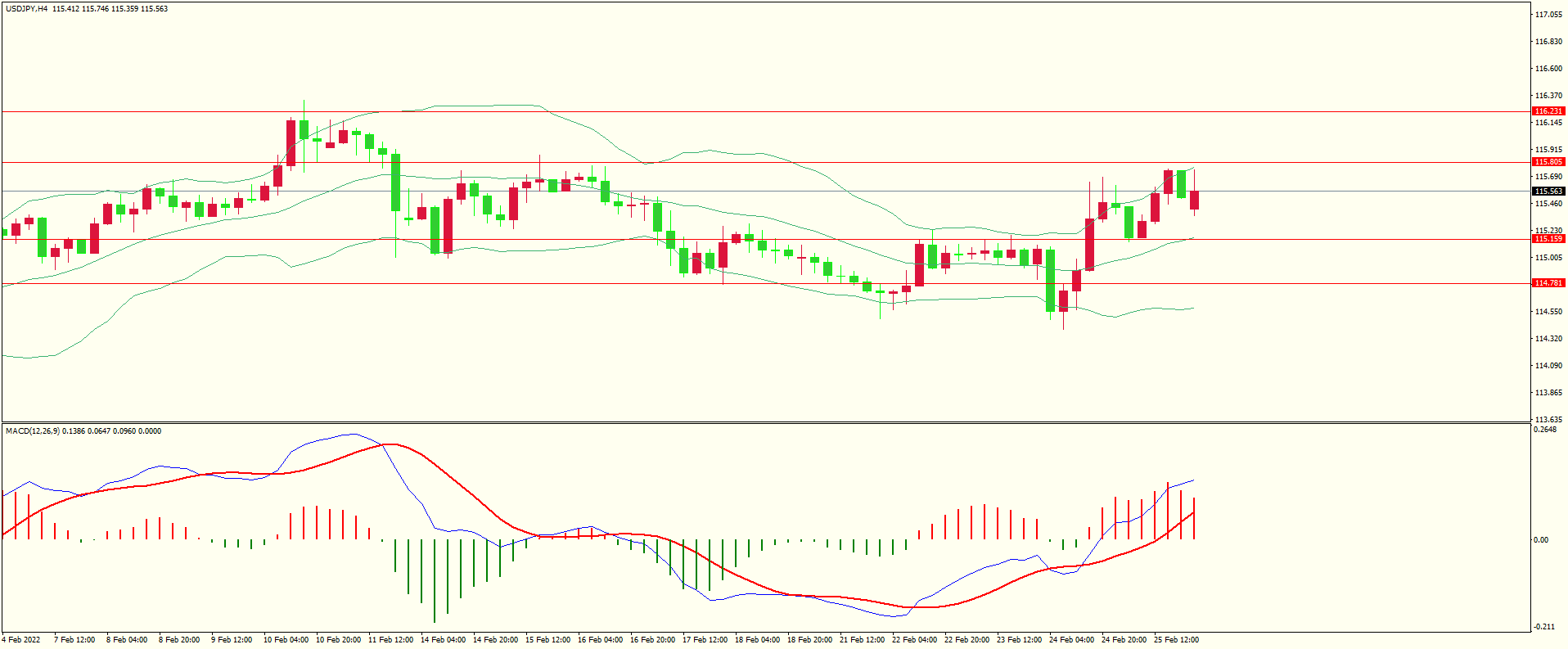Click the MACD scale value -0.211
Screen dimensions: 1568x649
(x=1545, y=627)
